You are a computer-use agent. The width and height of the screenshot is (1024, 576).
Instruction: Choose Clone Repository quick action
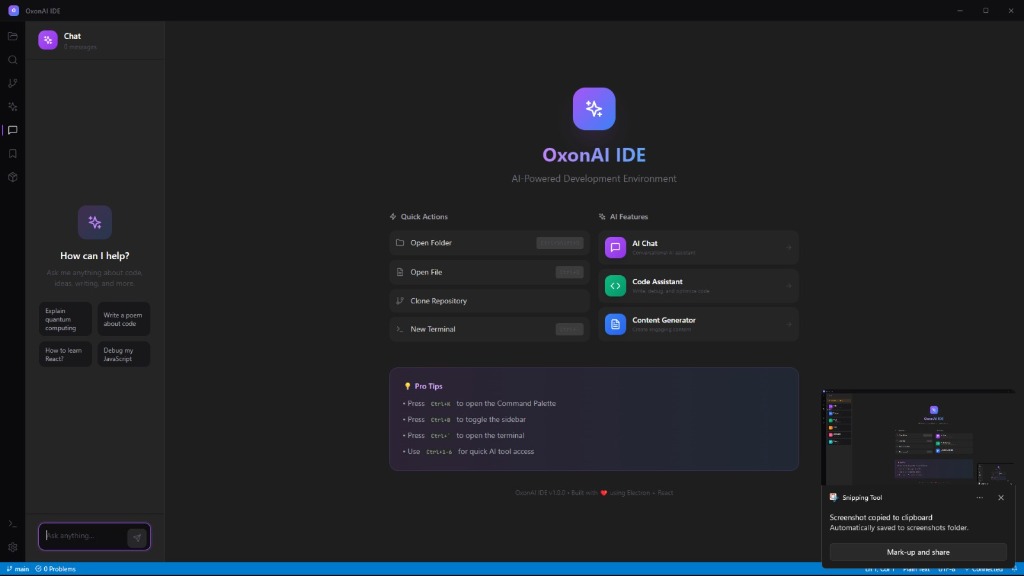pos(489,301)
